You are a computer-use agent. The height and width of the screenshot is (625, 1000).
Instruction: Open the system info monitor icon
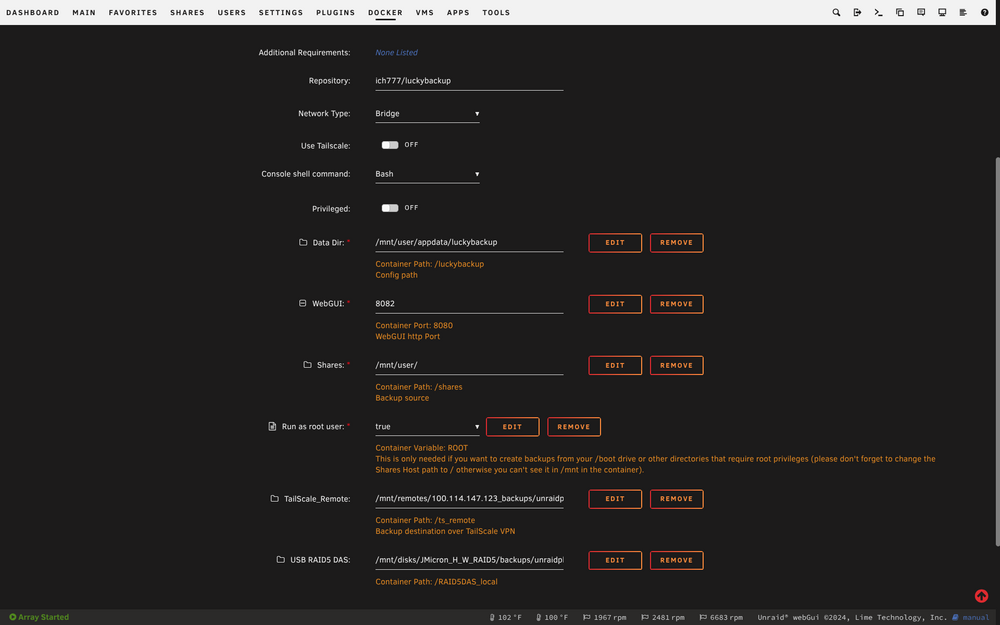(942, 12)
